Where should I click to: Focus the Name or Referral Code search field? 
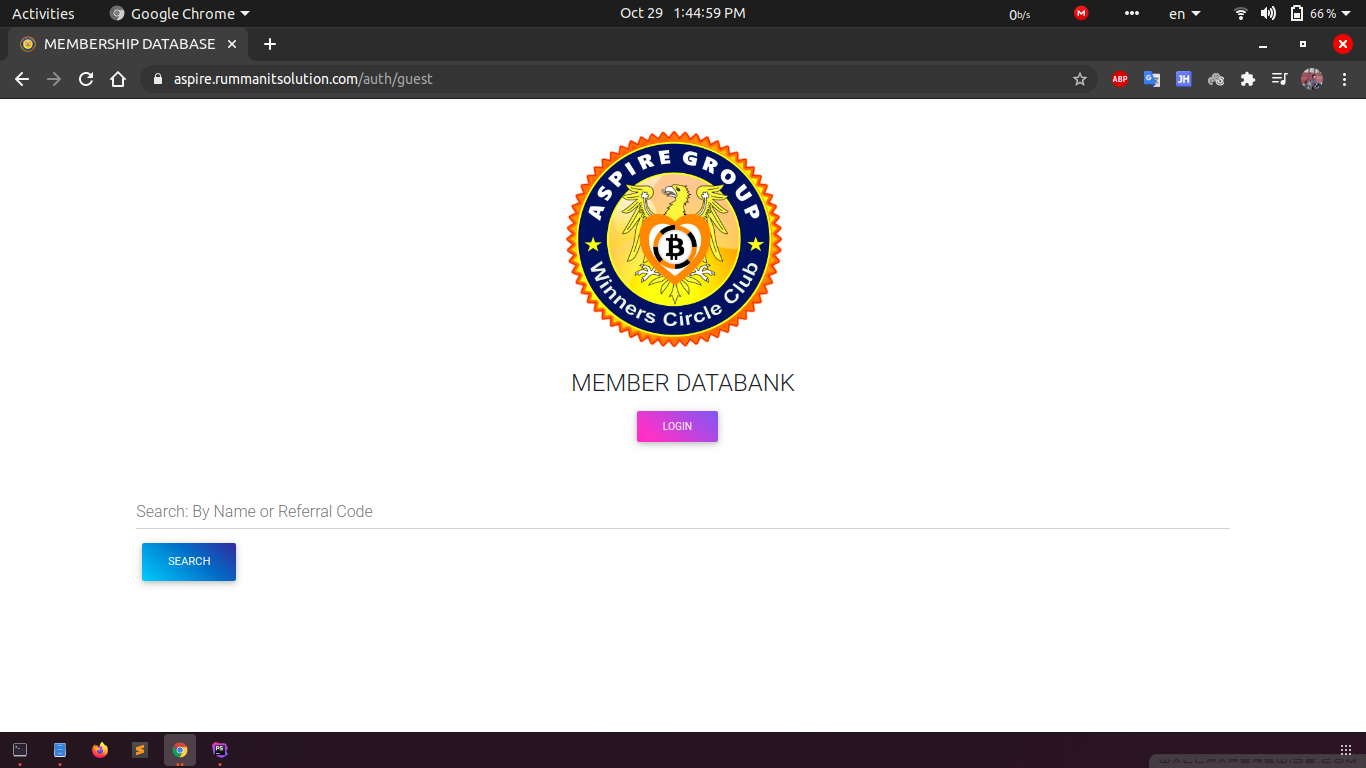pyautogui.click(x=682, y=511)
